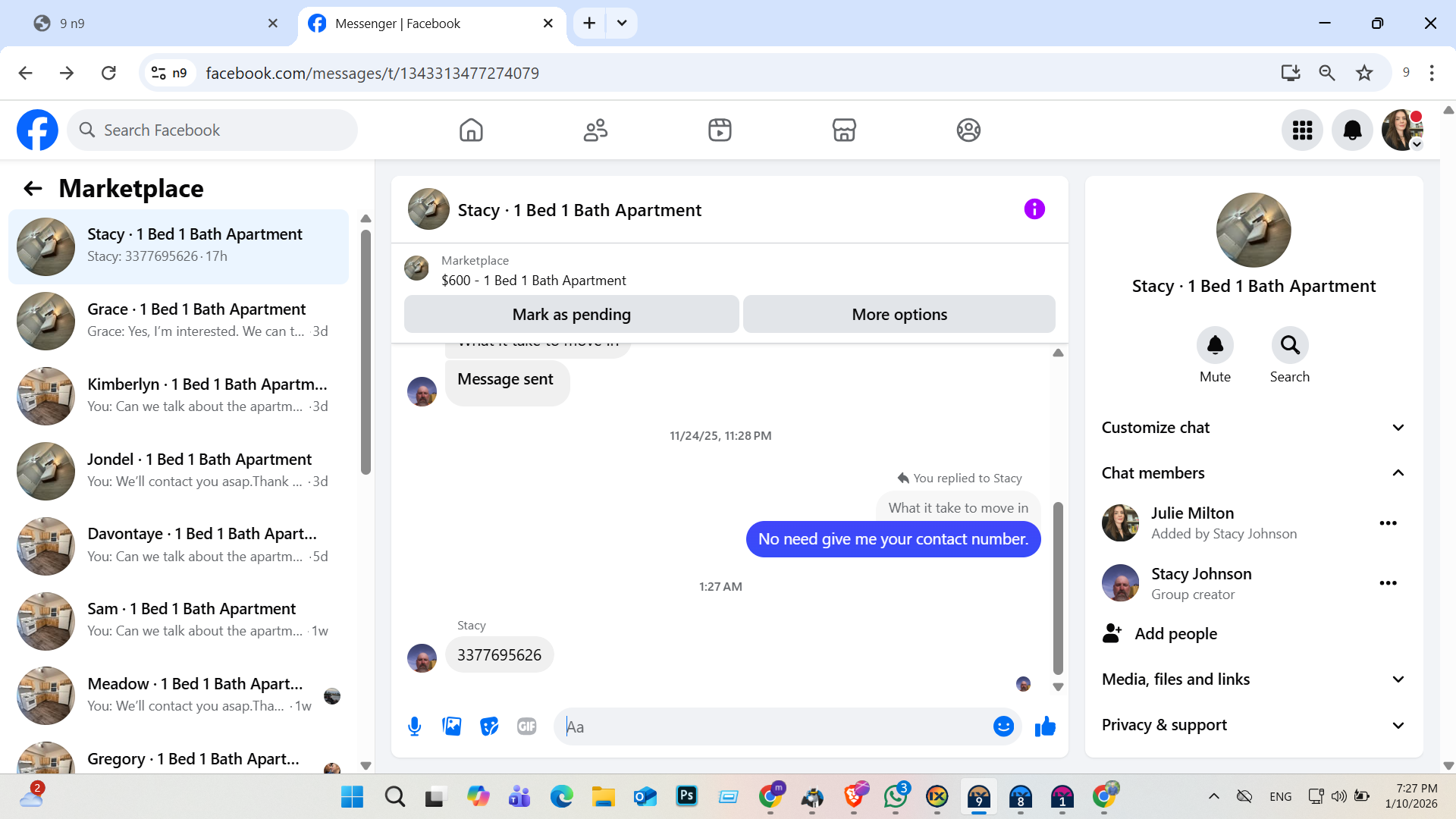1456x819 pixels.
Task: Mute this conversation
Action: click(x=1215, y=346)
